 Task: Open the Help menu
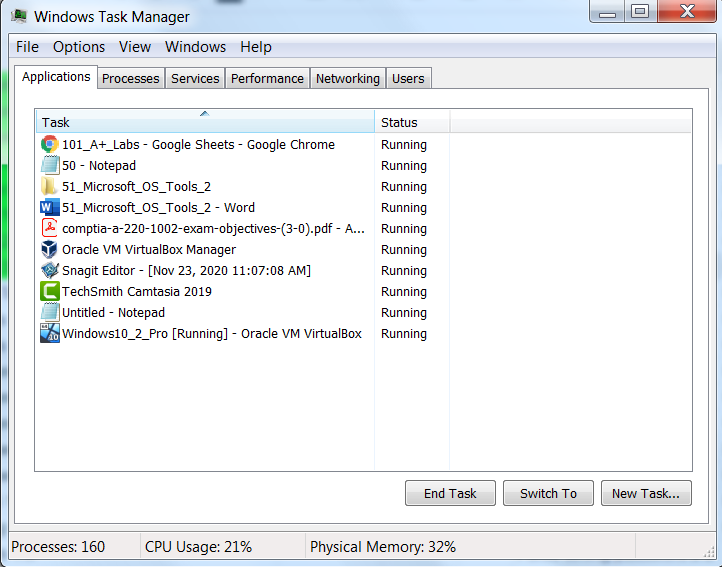pos(256,47)
